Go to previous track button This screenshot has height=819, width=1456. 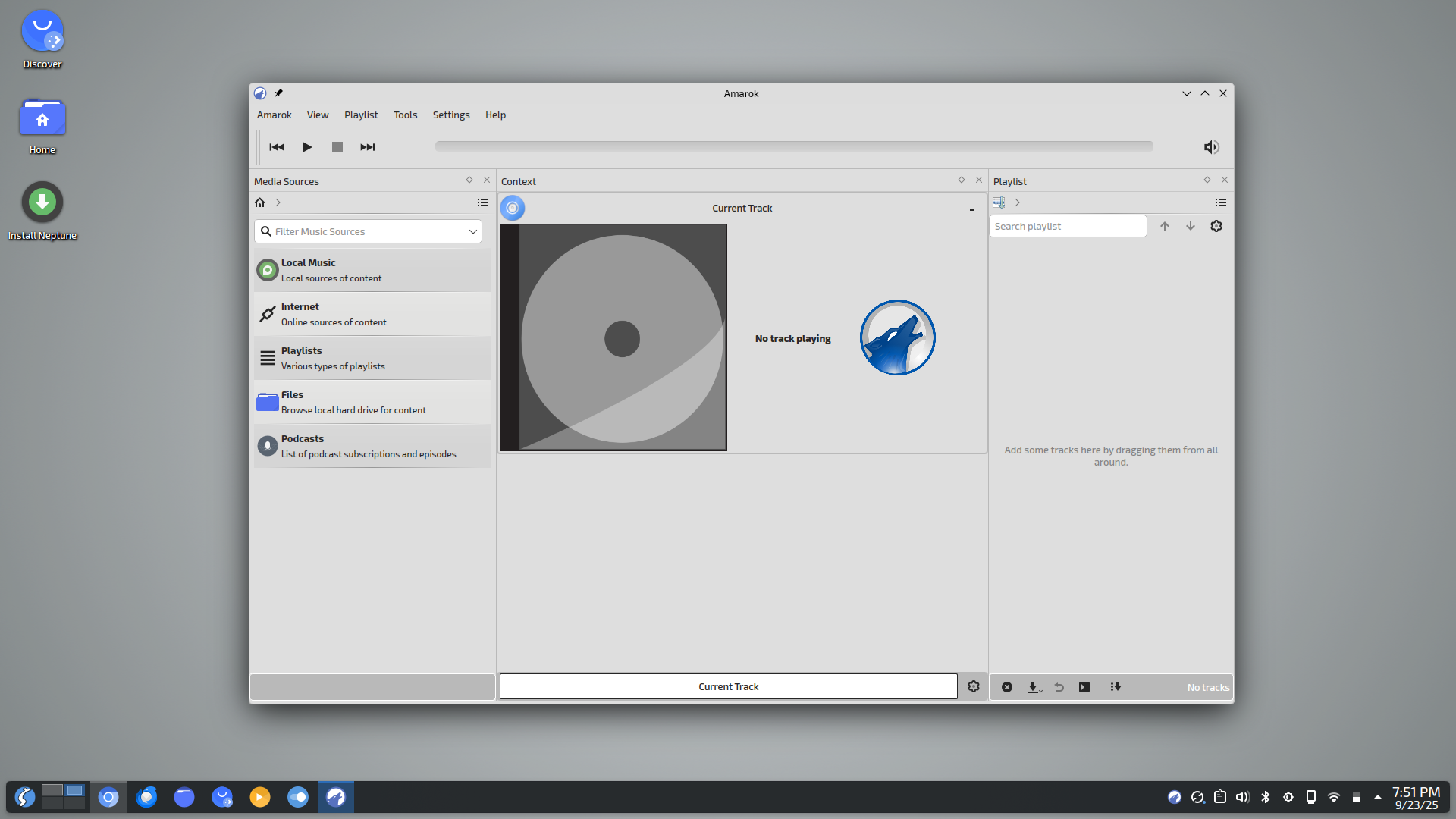coord(277,147)
